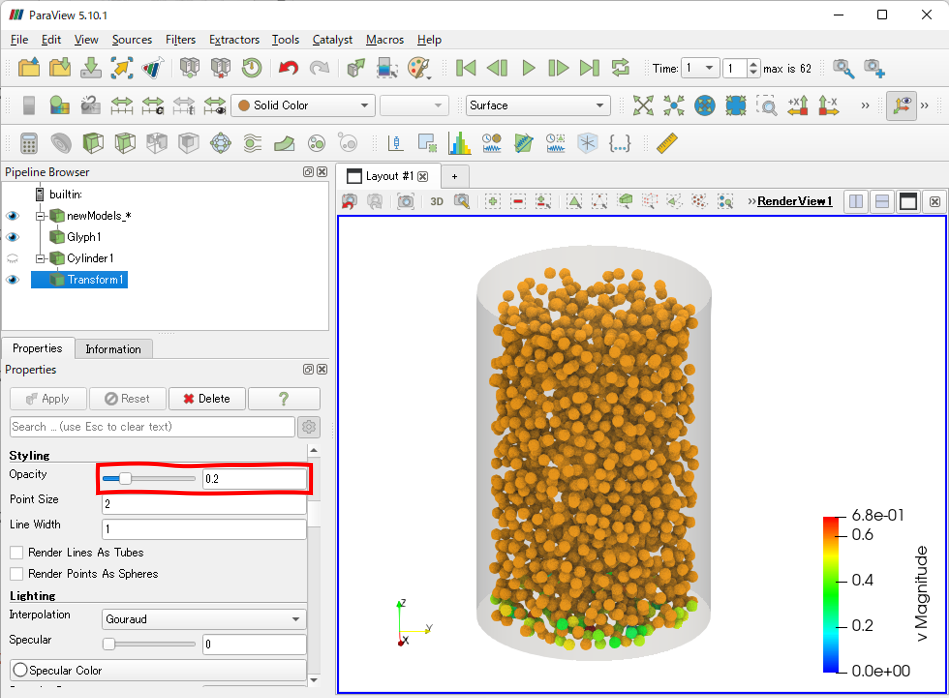Open the Filters menu
This screenshot has width=949, height=698.
[x=180, y=40]
